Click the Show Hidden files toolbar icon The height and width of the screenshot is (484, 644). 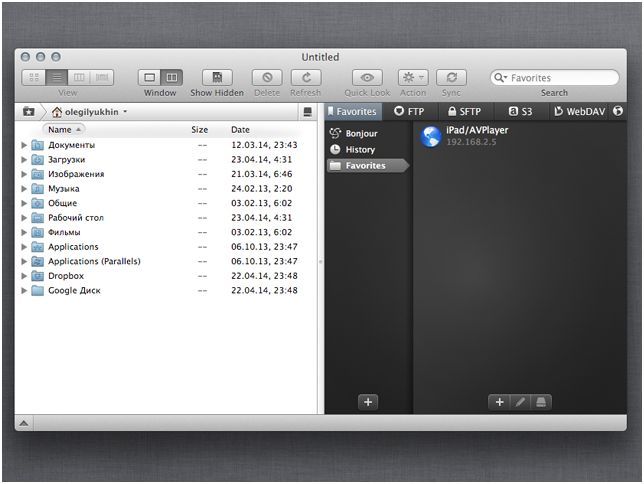(x=216, y=77)
